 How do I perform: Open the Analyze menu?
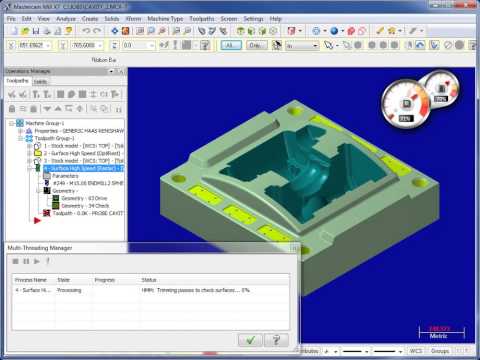(66, 19)
